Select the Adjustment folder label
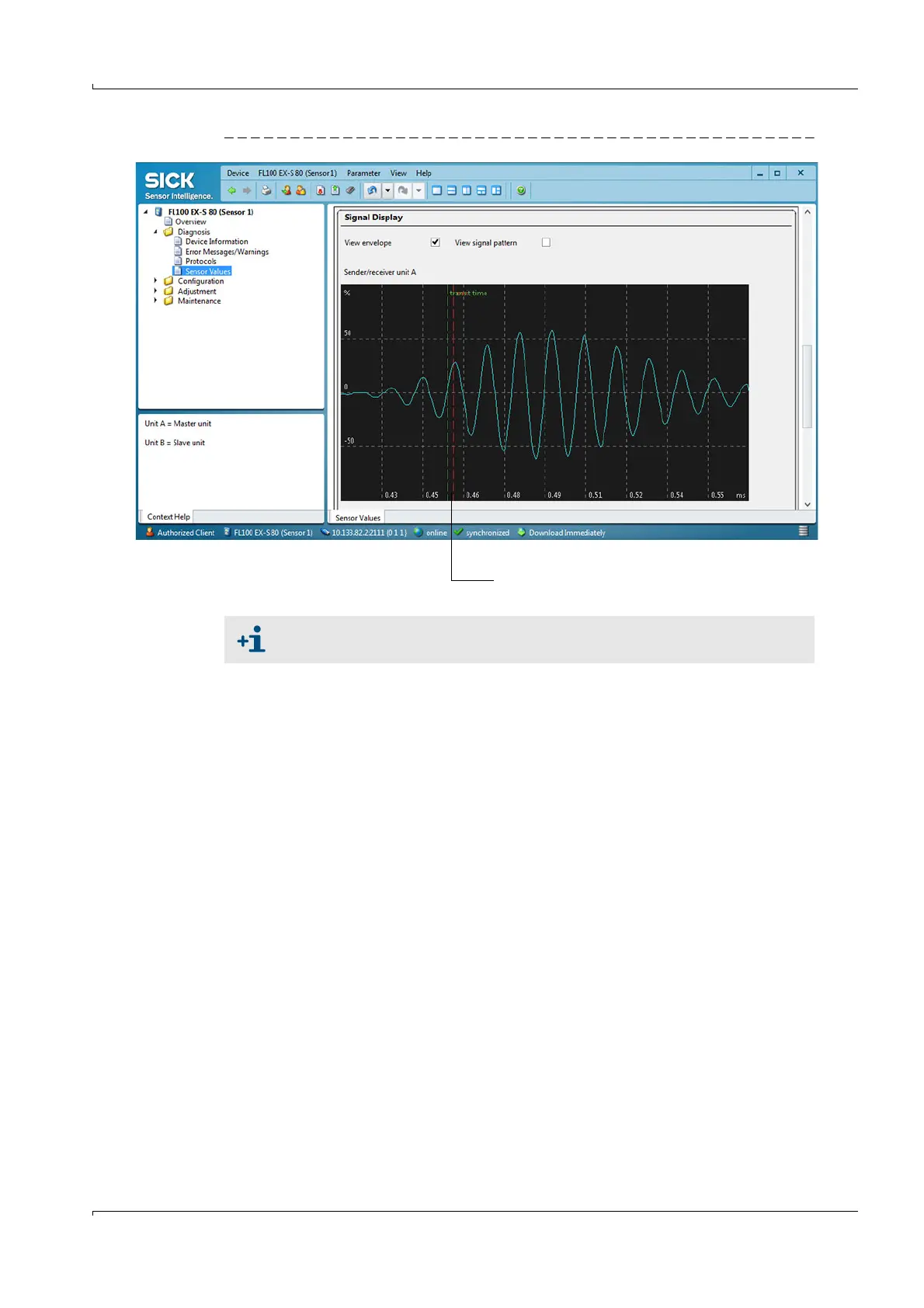 click(x=196, y=291)
